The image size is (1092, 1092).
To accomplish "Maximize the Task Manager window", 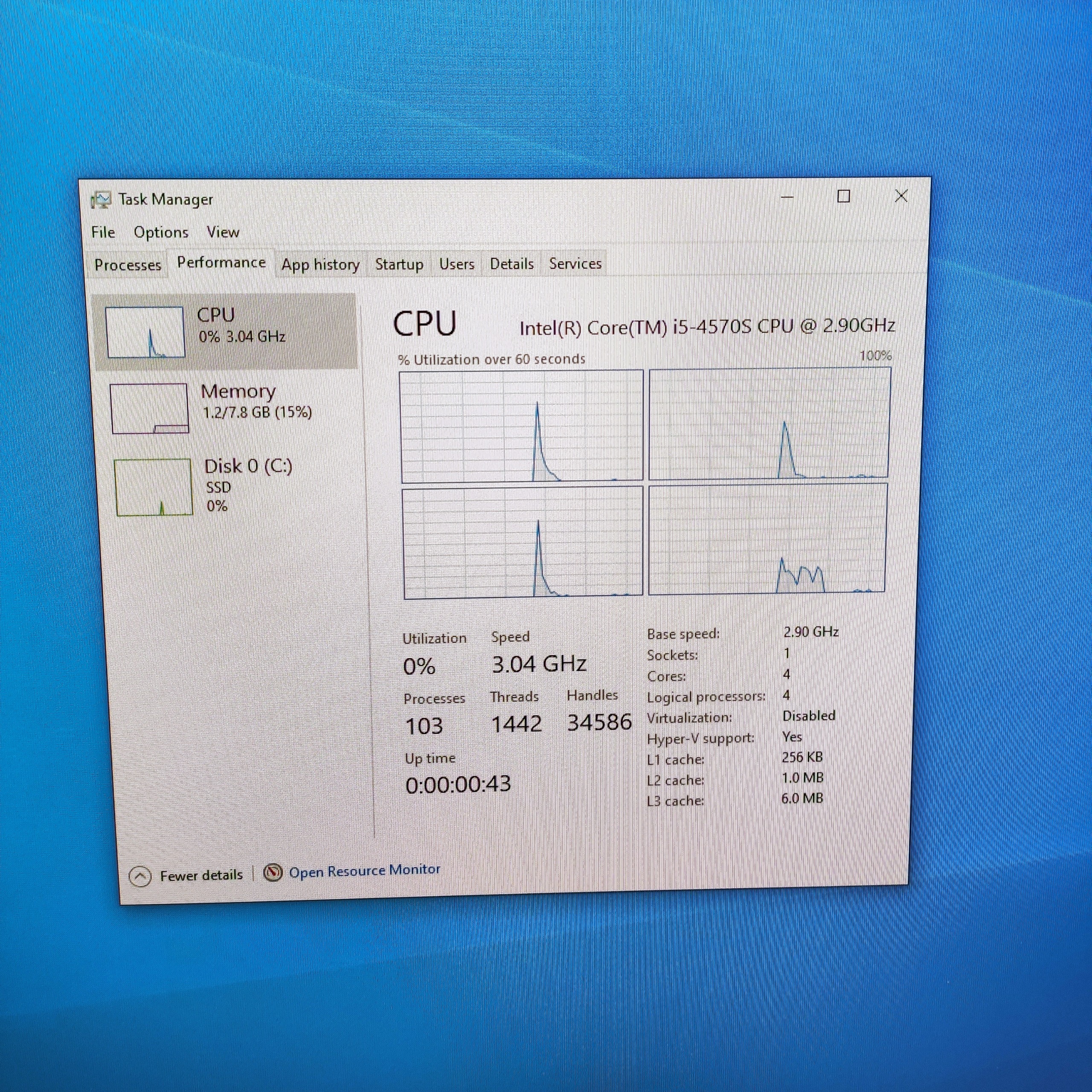I will 843,196.
